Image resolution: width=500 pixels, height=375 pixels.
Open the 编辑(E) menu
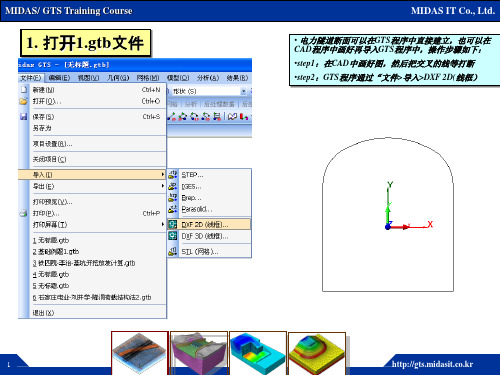tap(59, 78)
